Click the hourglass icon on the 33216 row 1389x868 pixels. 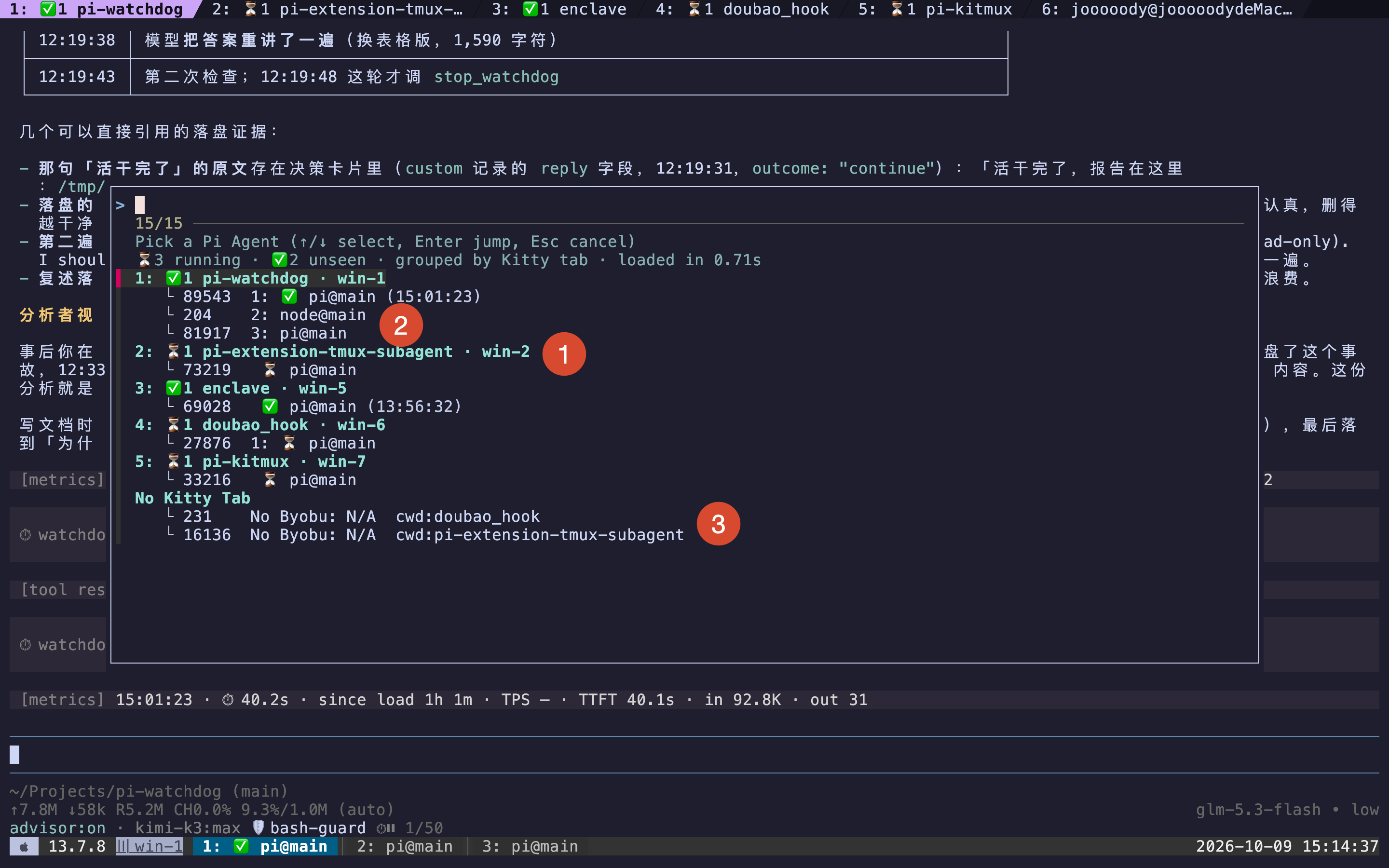[270, 480]
